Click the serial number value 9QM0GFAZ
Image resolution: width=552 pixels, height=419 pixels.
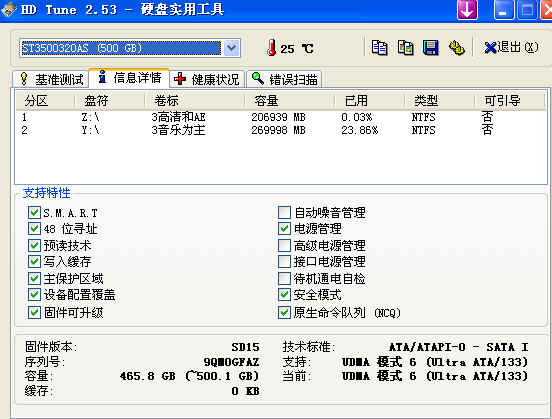[231, 362]
